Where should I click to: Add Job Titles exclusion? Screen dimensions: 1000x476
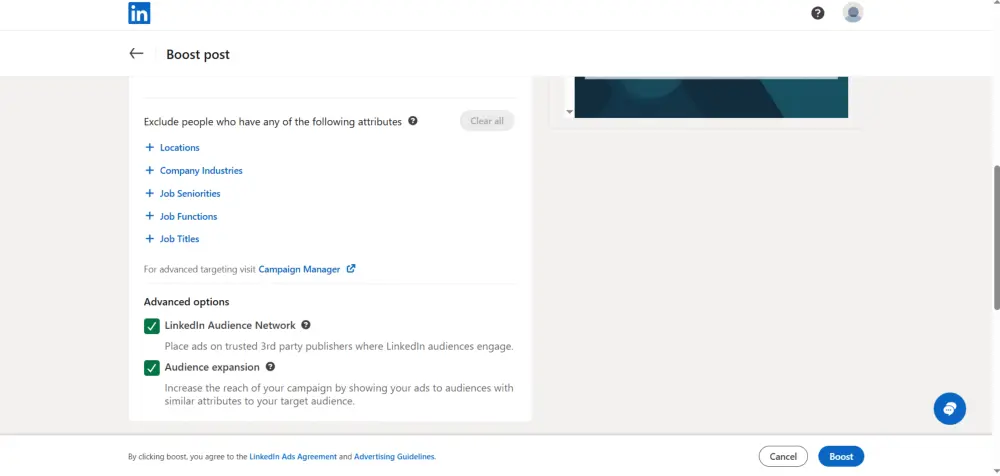pos(180,239)
